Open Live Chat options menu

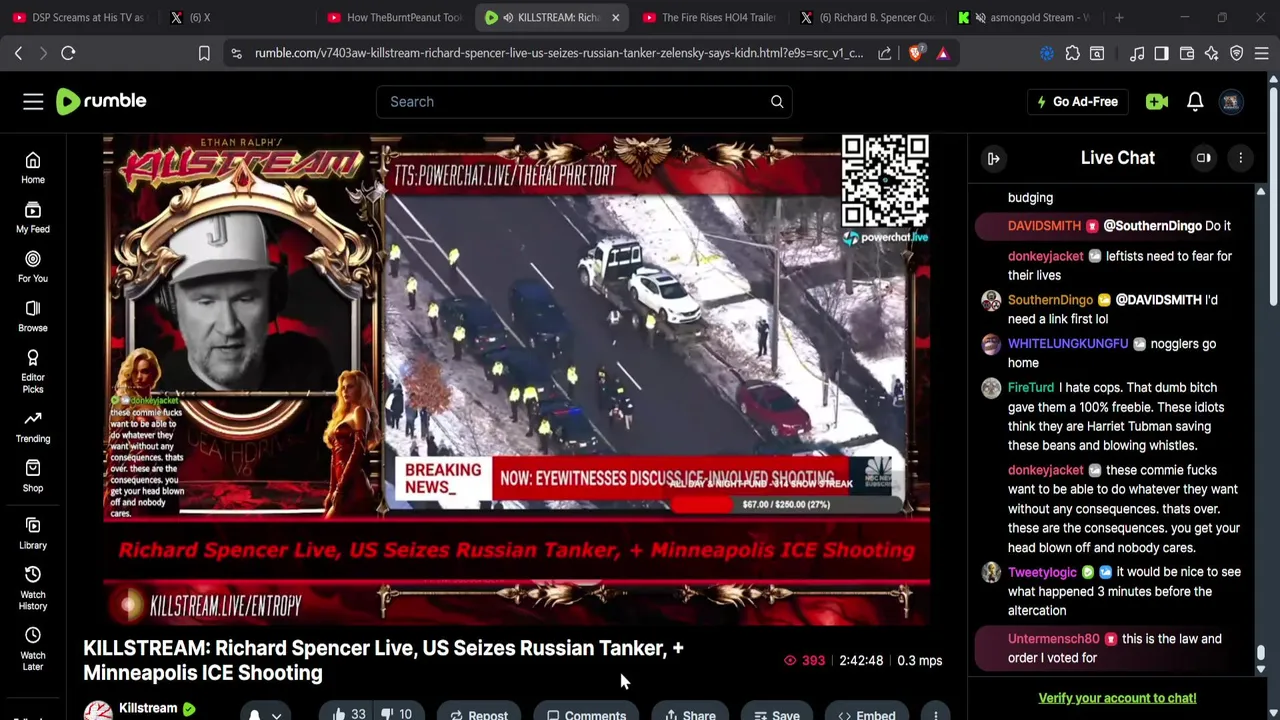(x=1241, y=158)
